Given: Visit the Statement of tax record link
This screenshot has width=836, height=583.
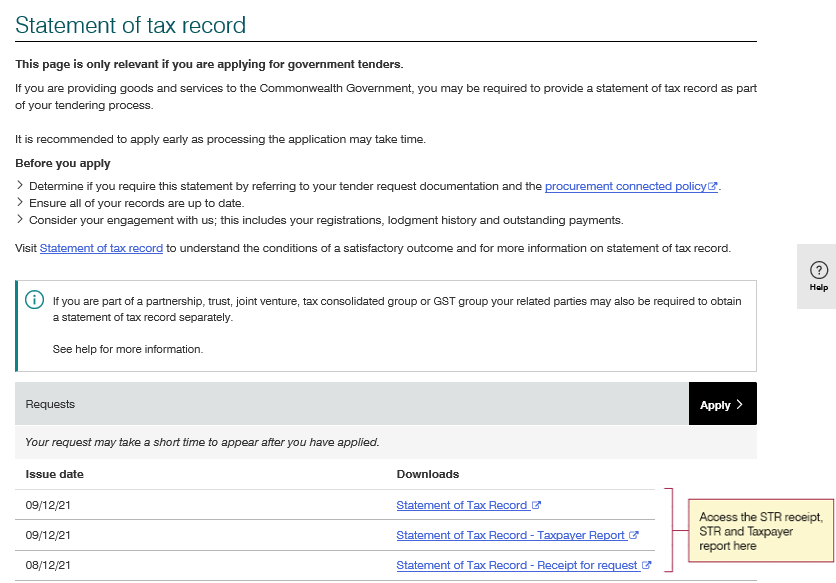Looking at the screenshot, I should pos(100,247).
